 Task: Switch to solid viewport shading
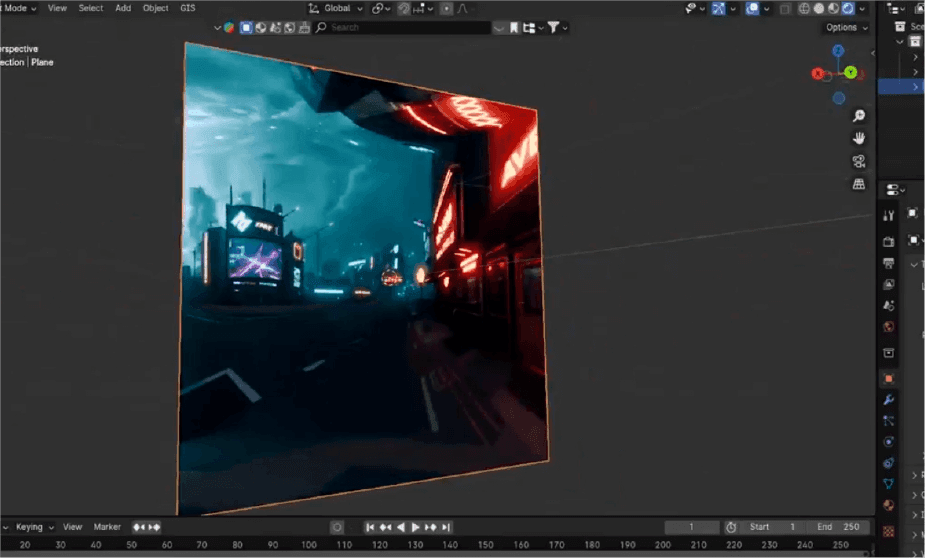819,8
